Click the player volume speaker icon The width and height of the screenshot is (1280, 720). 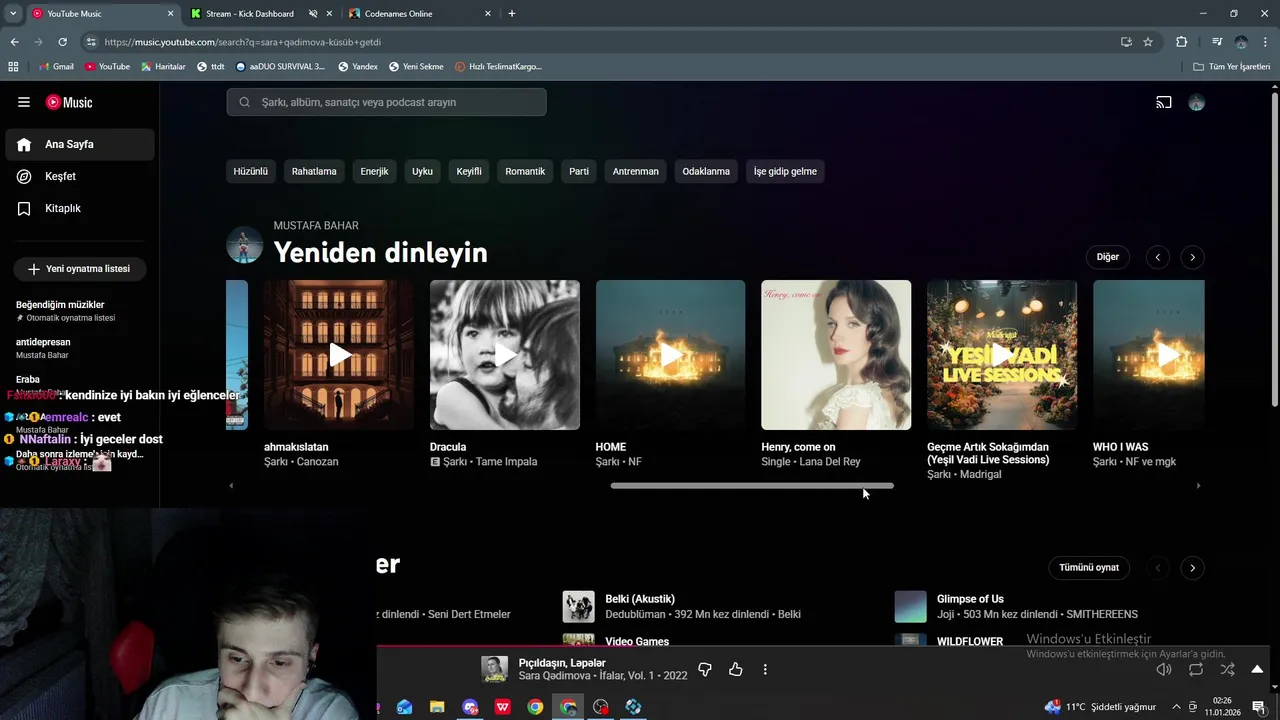pyautogui.click(x=1164, y=670)
